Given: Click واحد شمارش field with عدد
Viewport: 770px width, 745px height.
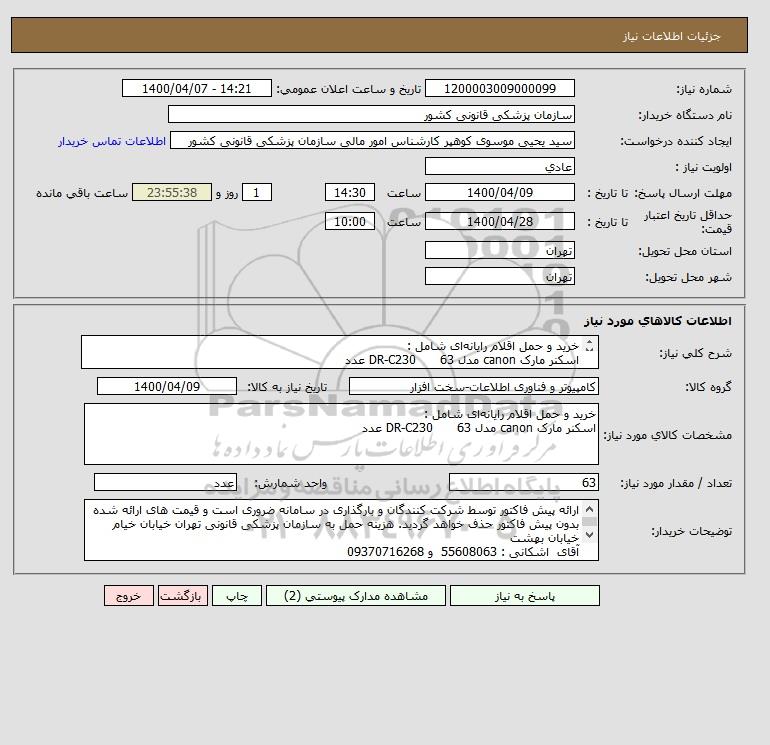Looking at the screenshot, I should [x=165, y=482].
